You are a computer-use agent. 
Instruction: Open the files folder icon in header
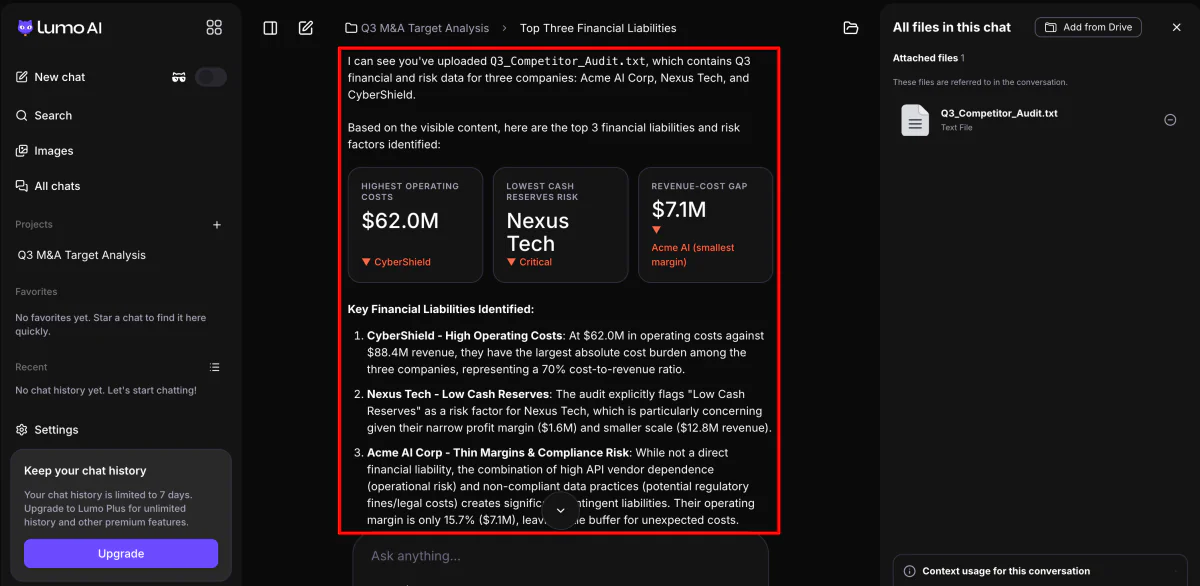click(x=851, y=28)
